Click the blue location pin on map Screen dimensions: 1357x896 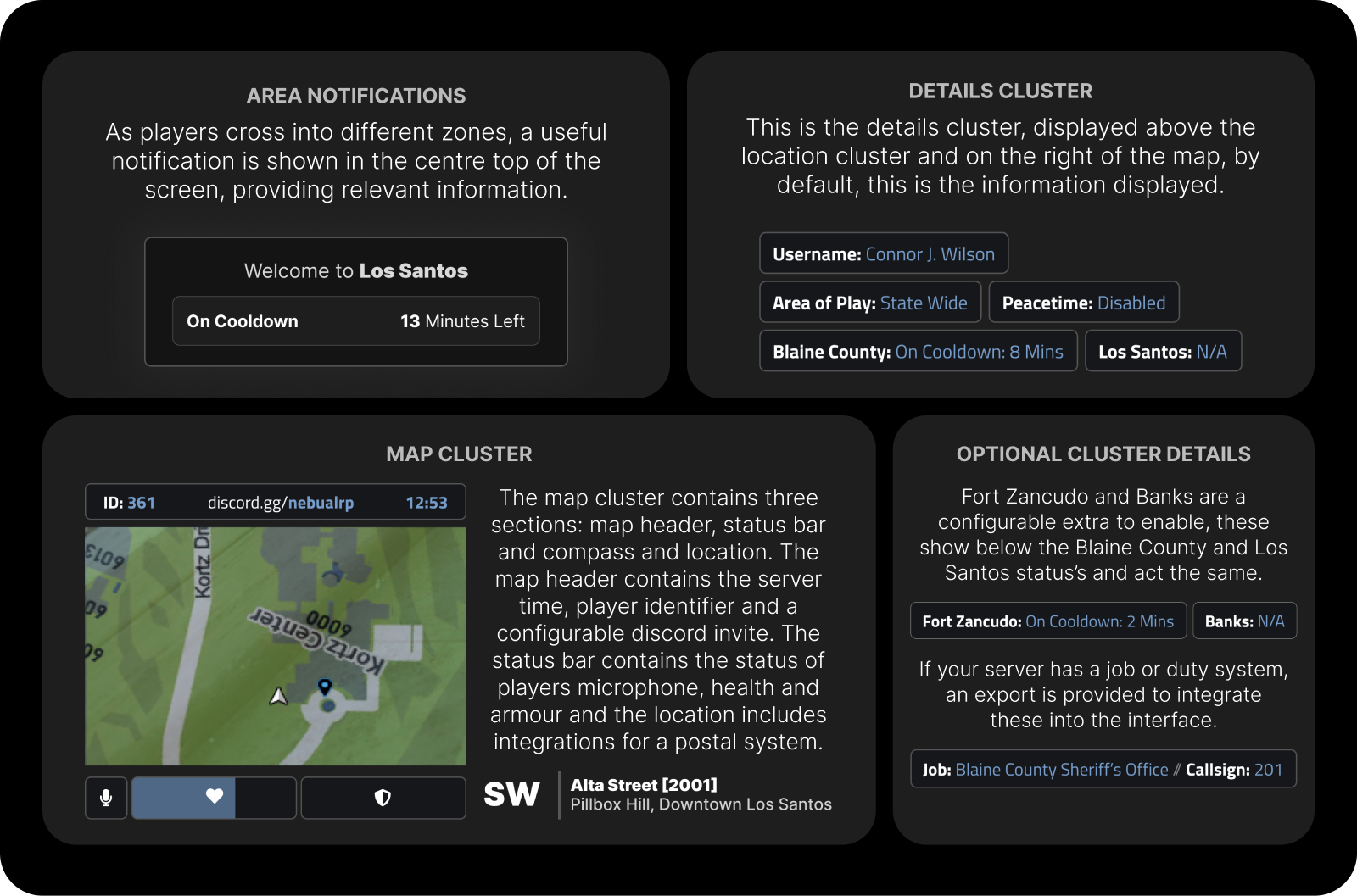click(x=324, y=686)
